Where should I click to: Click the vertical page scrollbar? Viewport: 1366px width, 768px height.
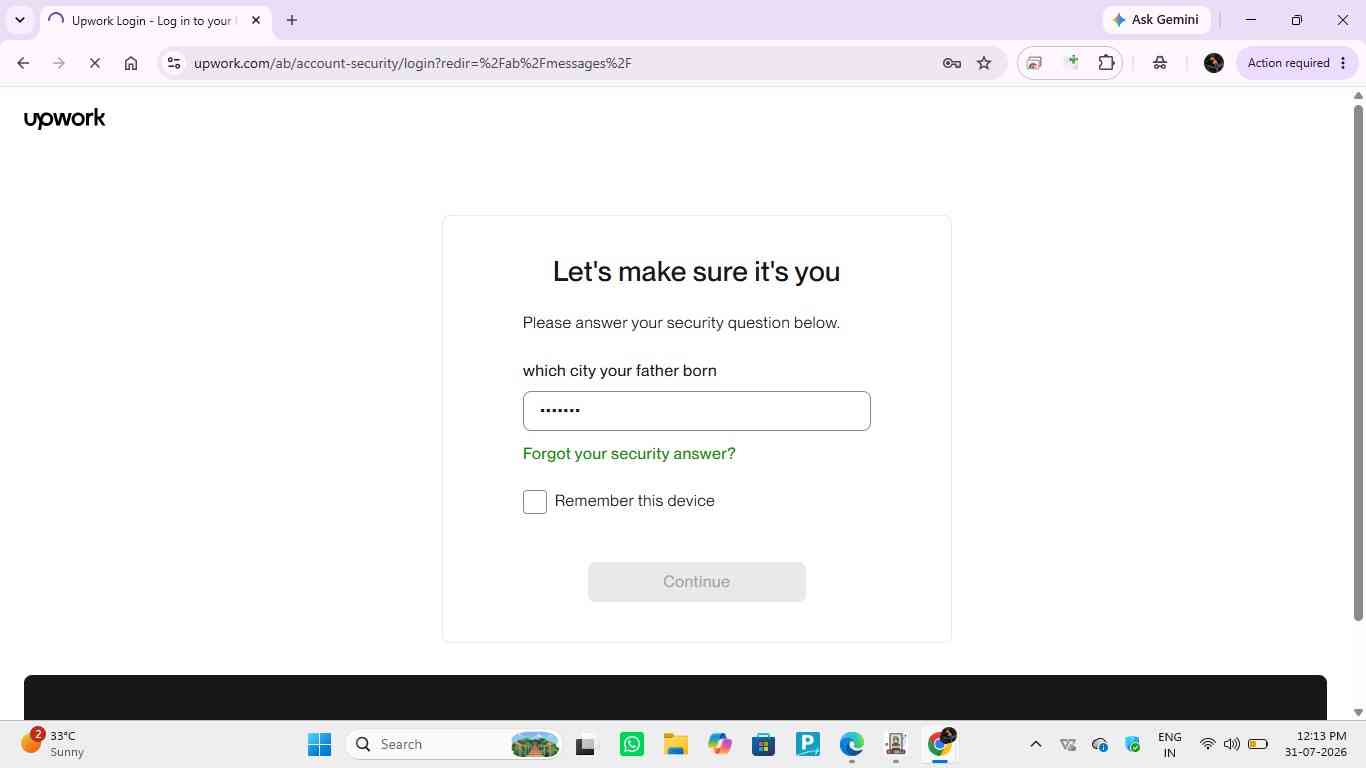coord(1358,360)
